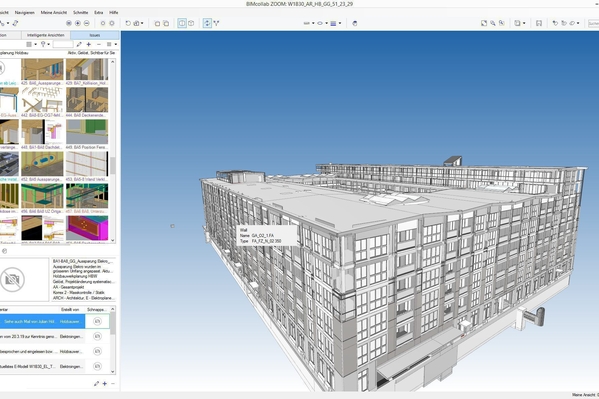599x399 pixels.
Task: Click the no-snapshot camera placeholder image
Action: (12, 279)
